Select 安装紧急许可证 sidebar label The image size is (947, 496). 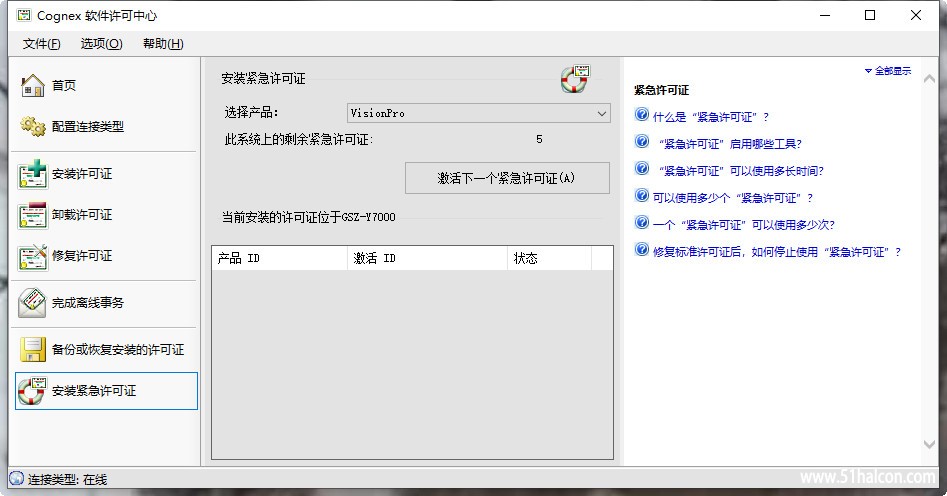pyautogui.click(x=94, y=391)
